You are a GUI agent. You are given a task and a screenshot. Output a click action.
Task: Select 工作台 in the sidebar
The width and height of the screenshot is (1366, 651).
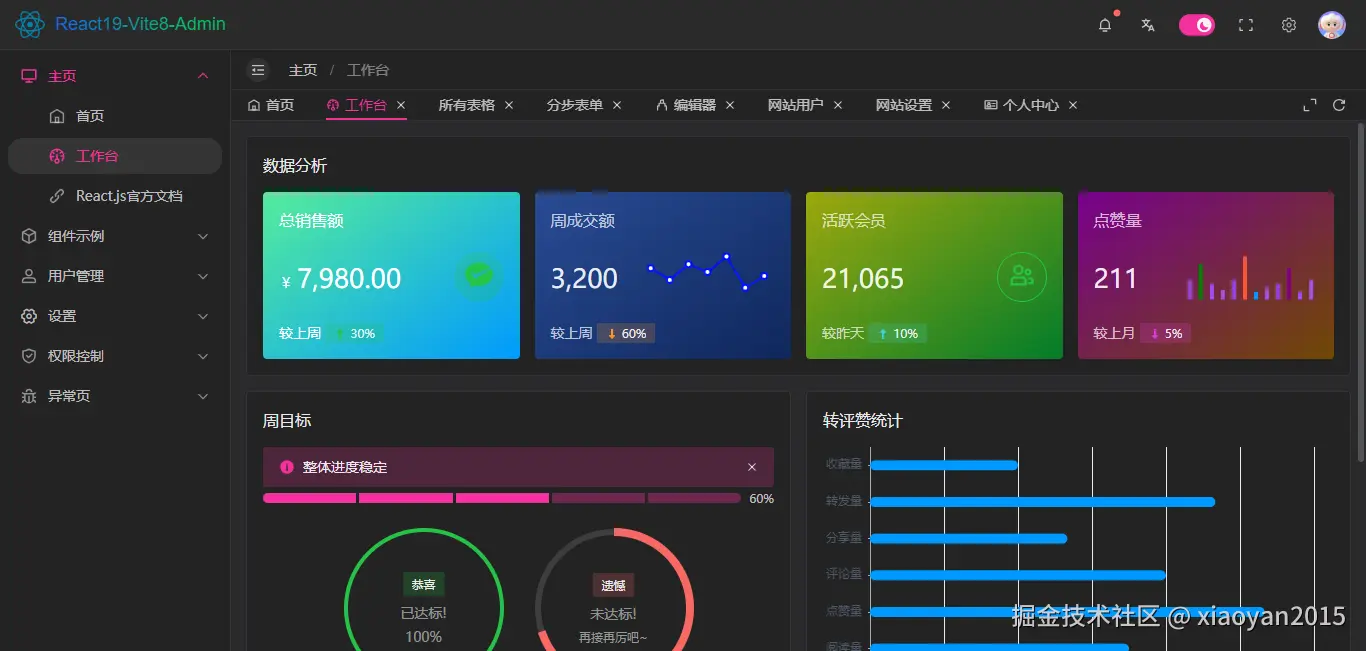coord(115,156)
